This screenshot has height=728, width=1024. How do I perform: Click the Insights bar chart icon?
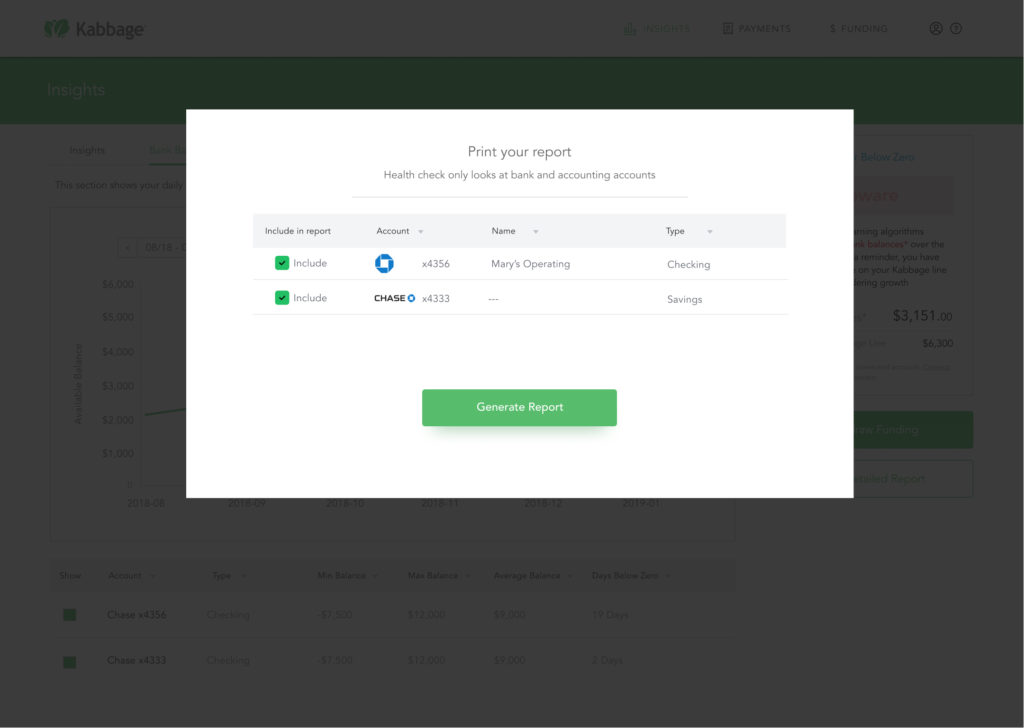point(630,29)
